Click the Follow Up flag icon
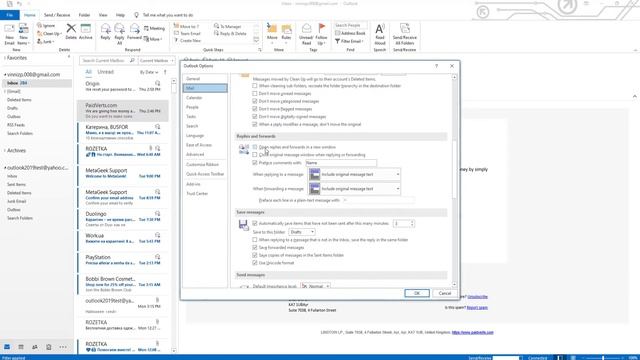The image size is (640, 360). point(322,28)
